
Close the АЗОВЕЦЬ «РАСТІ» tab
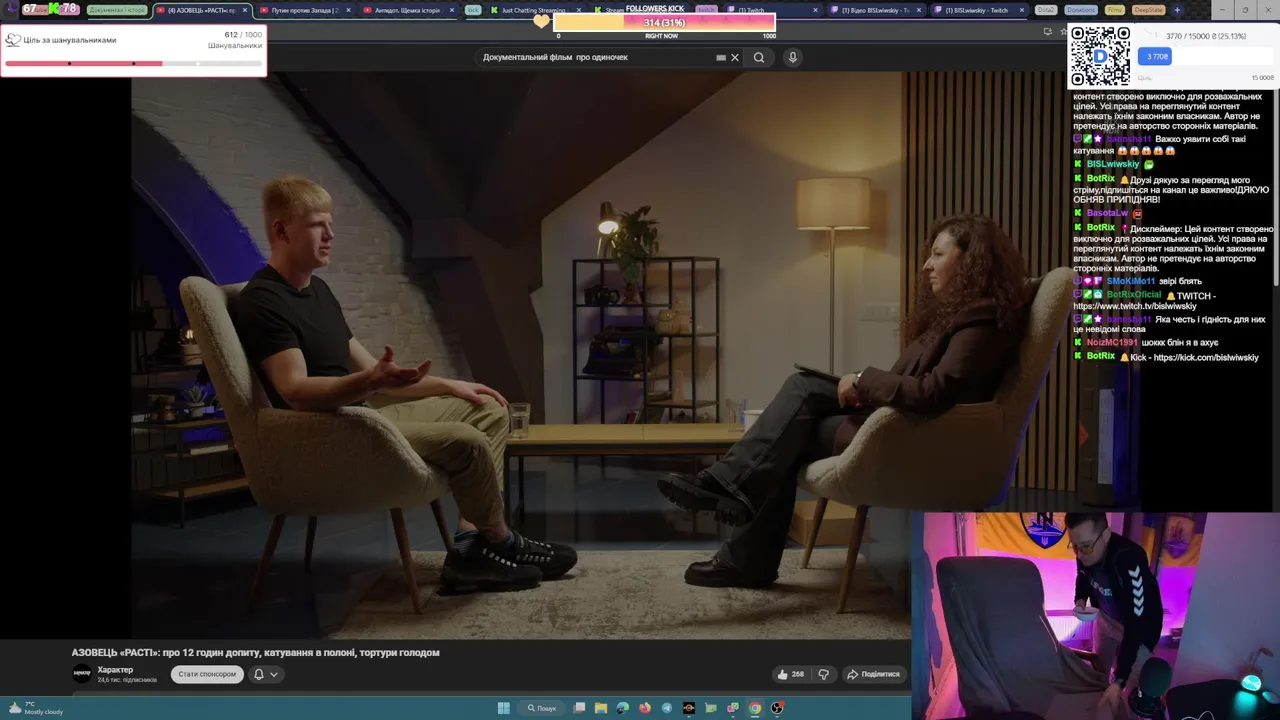click(x=244, y=10)
